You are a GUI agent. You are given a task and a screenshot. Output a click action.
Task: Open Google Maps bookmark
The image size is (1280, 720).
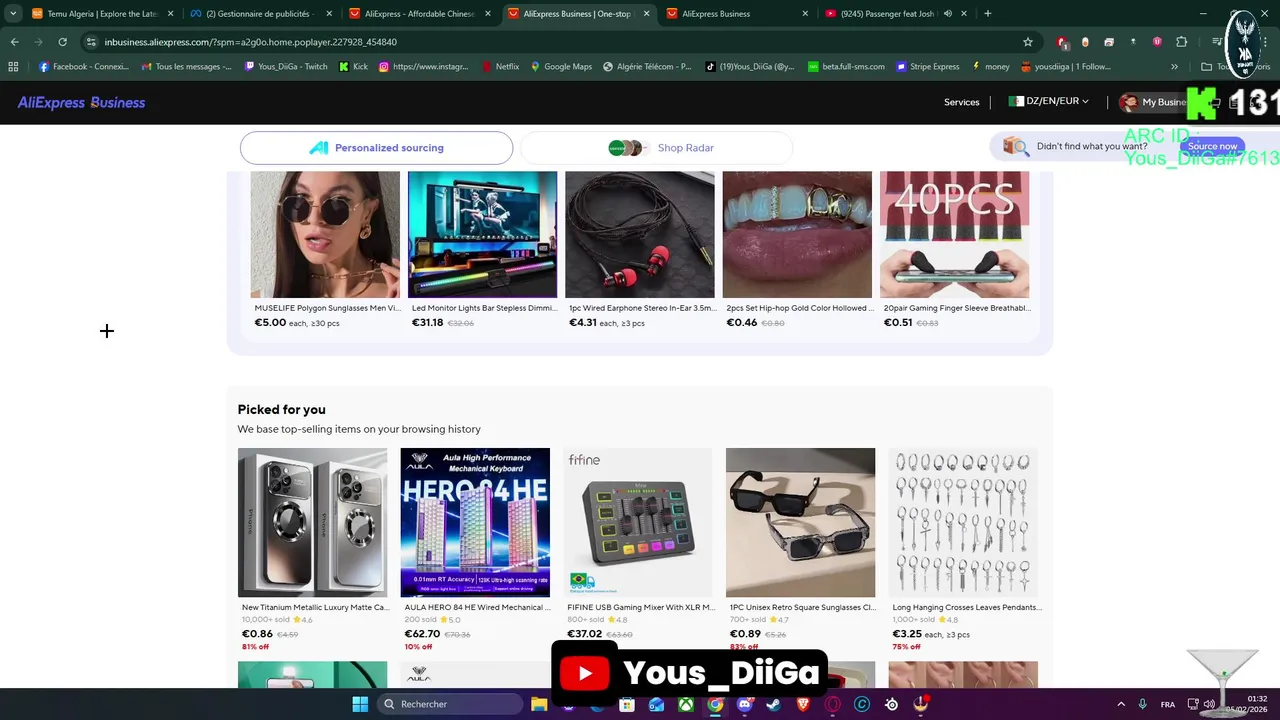tap(561, 67)
